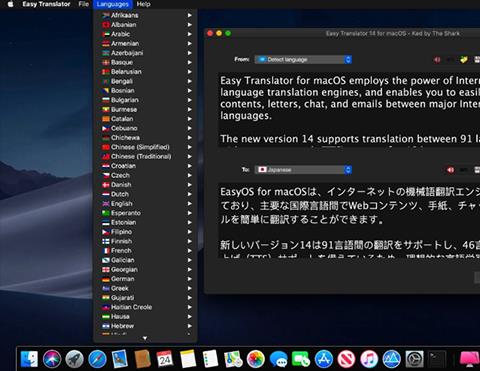
Task: Choose Catalan in Languages menu
Action: 145,119
